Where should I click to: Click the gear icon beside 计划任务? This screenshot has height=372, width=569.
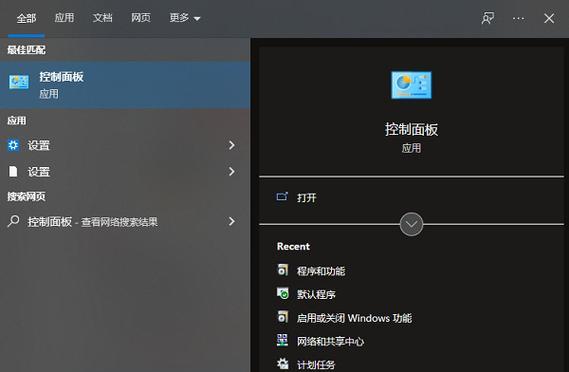(282, 364)
